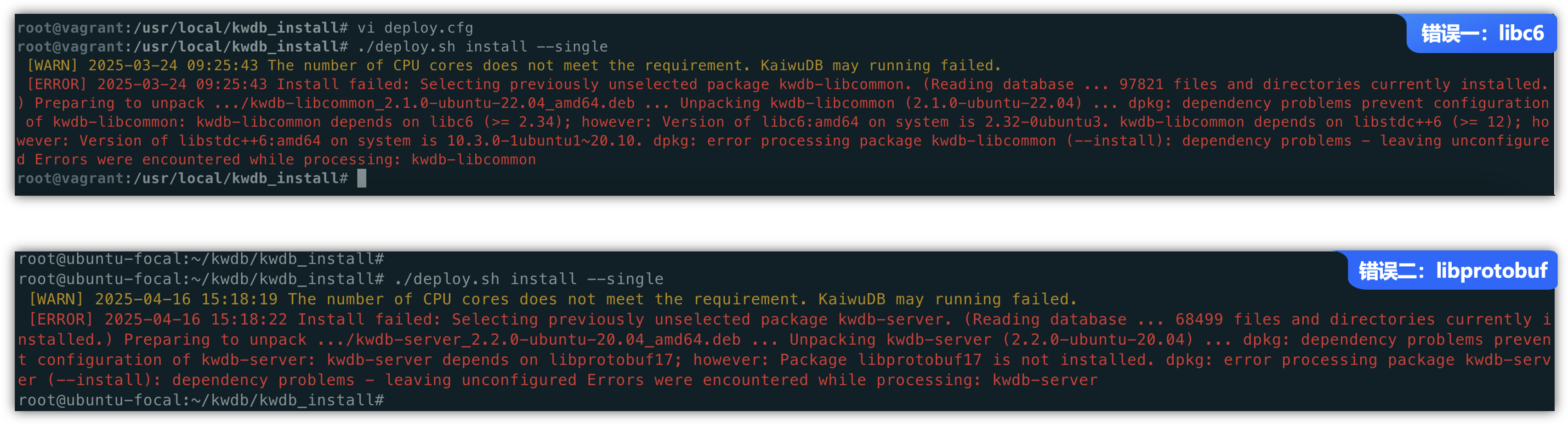Click the [ERROR] 2025-03-24 09:25:43 tag
1568x426 pixels.
pyautogui.click(x=148, y=84)
